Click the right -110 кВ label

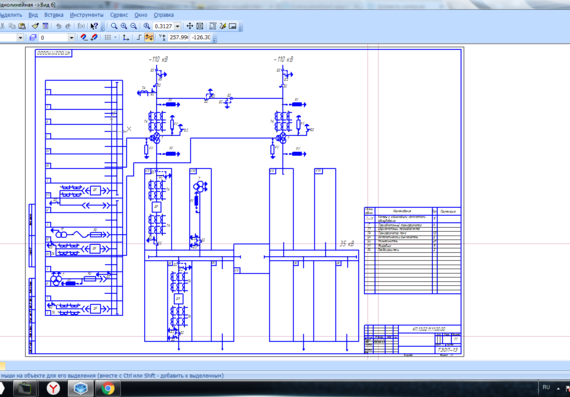284,59
